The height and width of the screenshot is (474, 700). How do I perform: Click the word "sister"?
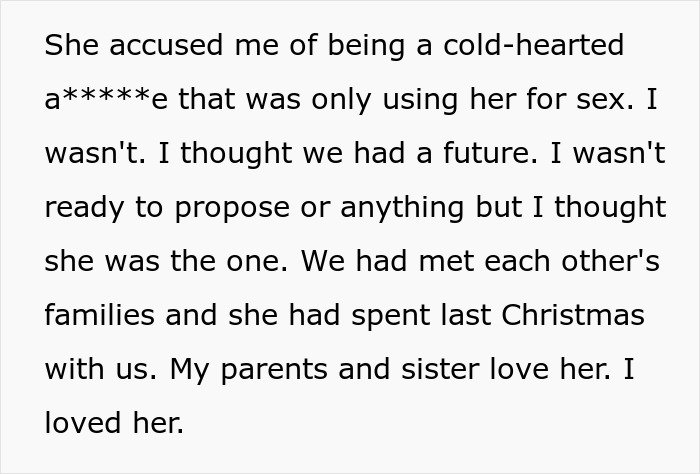click(422, 369)
